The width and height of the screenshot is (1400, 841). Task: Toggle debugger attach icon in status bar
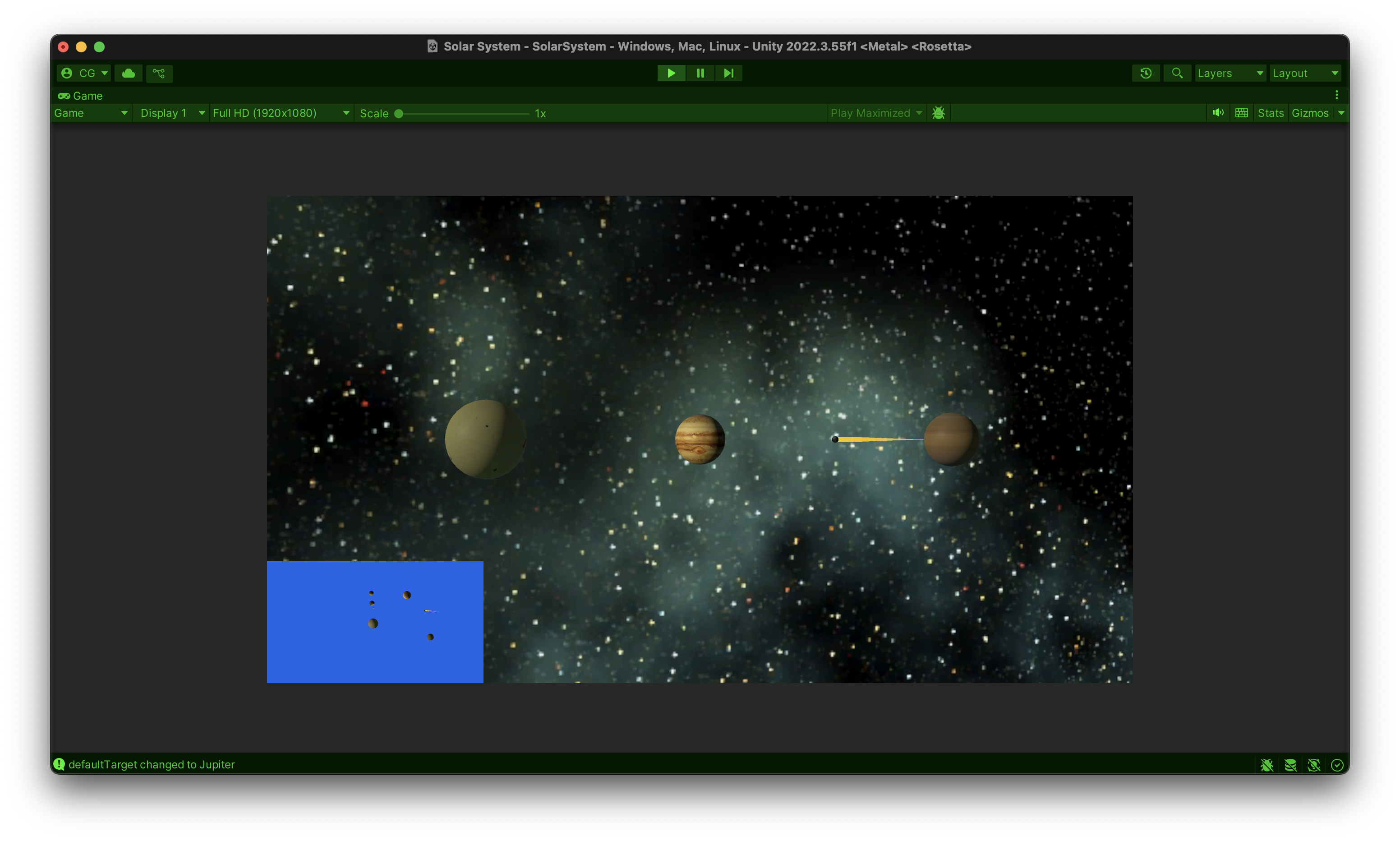tap(1267, 765)
